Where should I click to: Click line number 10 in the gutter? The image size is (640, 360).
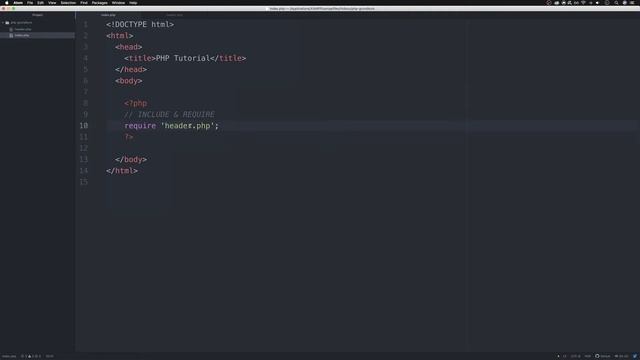[x=84, y=126]
